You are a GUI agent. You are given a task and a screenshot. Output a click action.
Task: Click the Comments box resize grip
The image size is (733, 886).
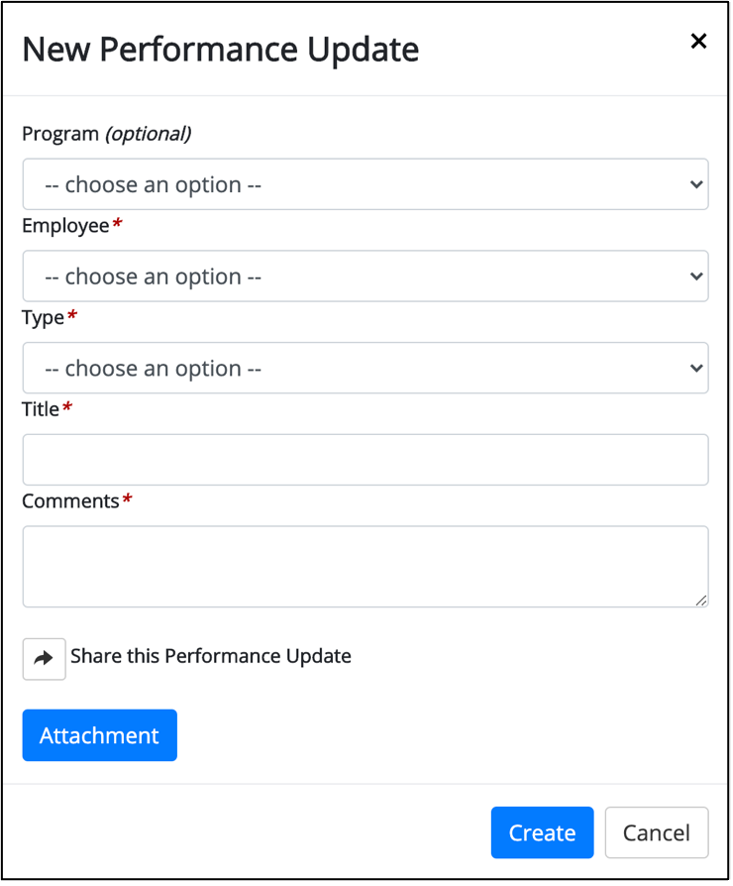701,601
